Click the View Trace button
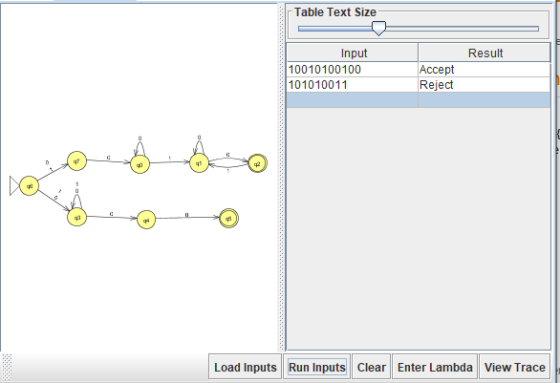 515,367
